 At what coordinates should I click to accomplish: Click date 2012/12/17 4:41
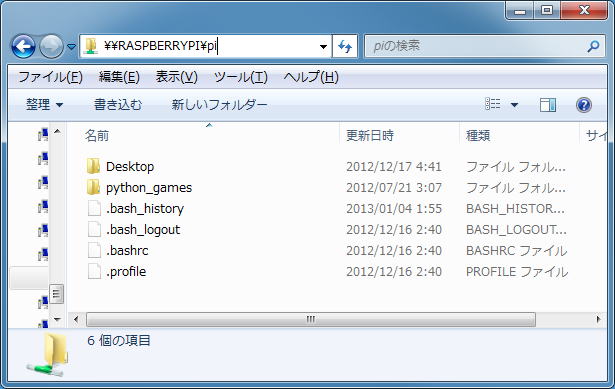[x=394, y=167]
